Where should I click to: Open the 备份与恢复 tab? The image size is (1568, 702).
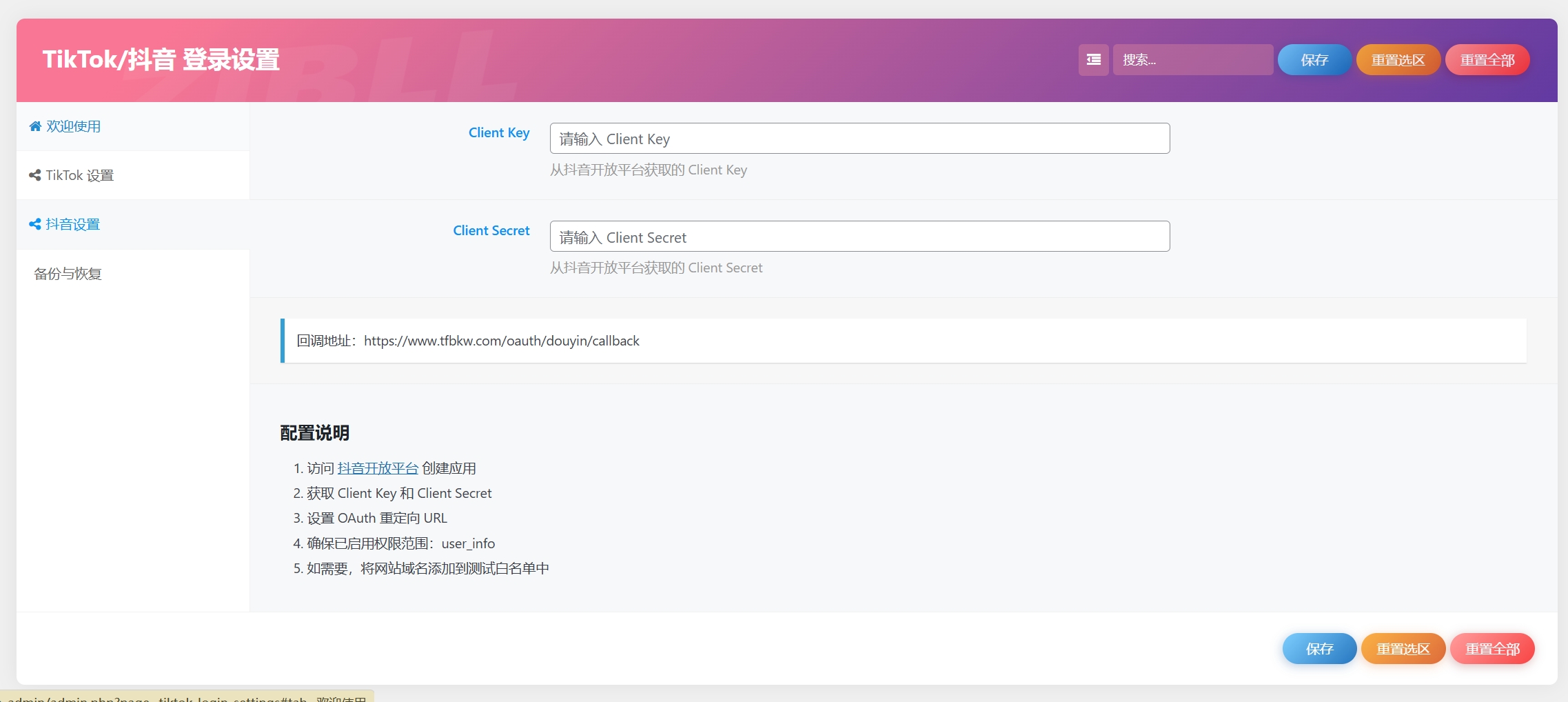tap(133, 274)
